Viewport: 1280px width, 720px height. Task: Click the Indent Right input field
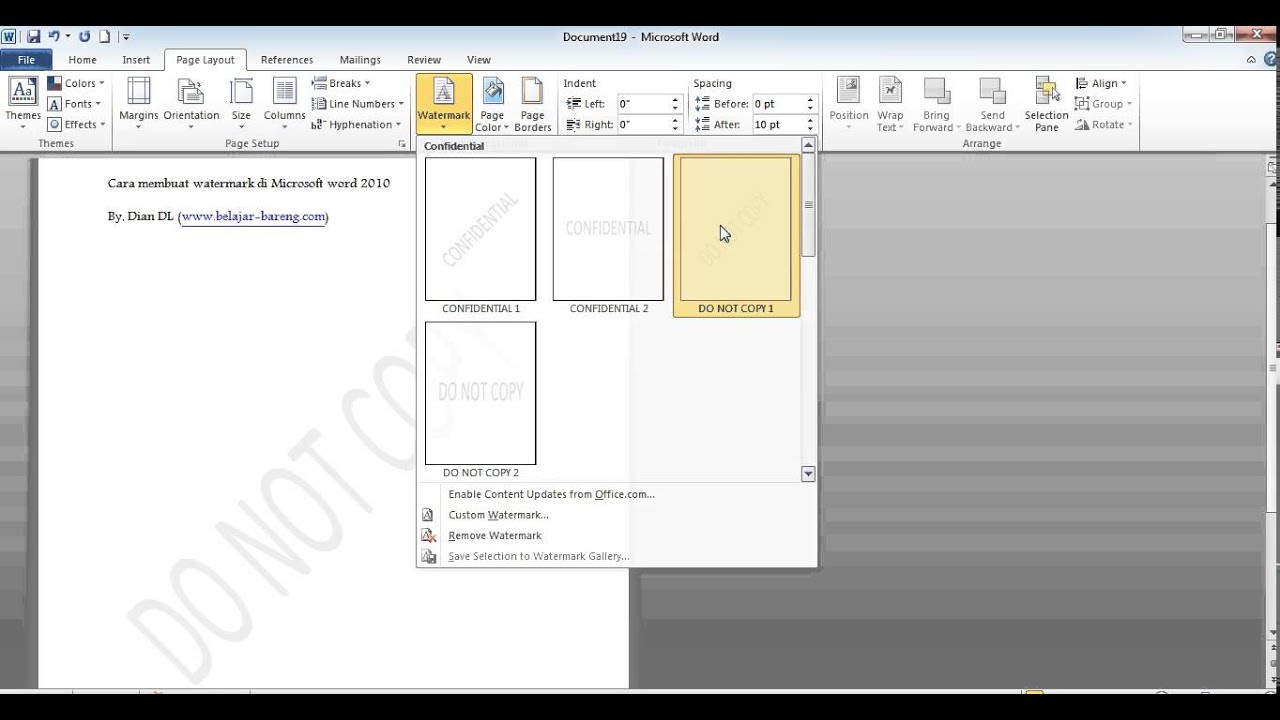642,125
